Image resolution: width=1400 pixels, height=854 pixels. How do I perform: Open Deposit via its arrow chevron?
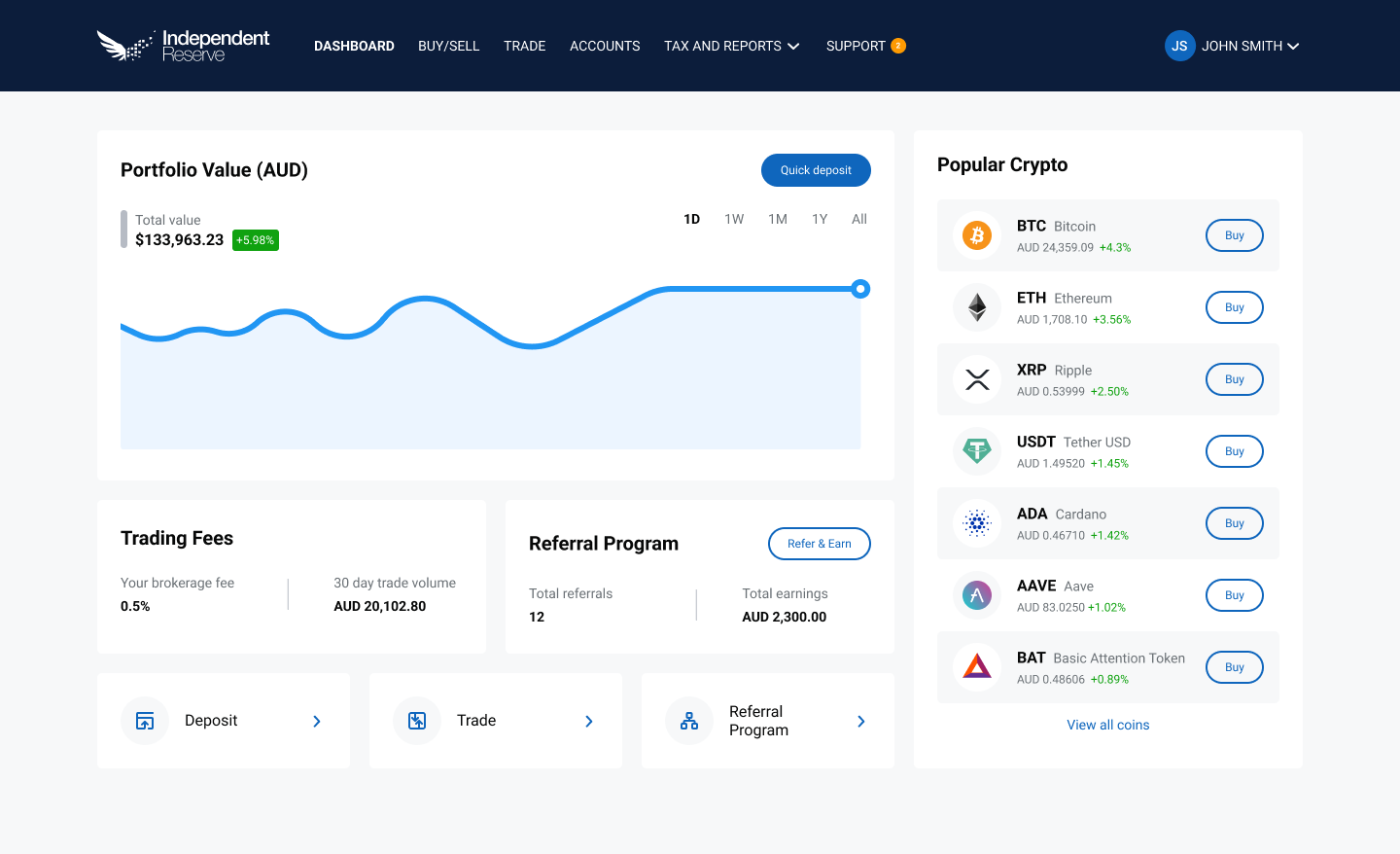pyautogui.click(x=317, y=721)
